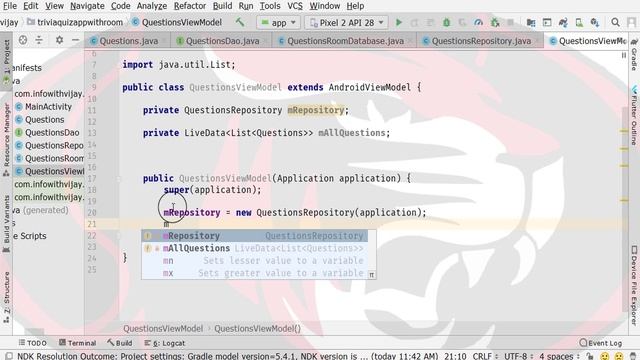Open the VCS menu
640x360 pixels.
(x=295, y=6)
